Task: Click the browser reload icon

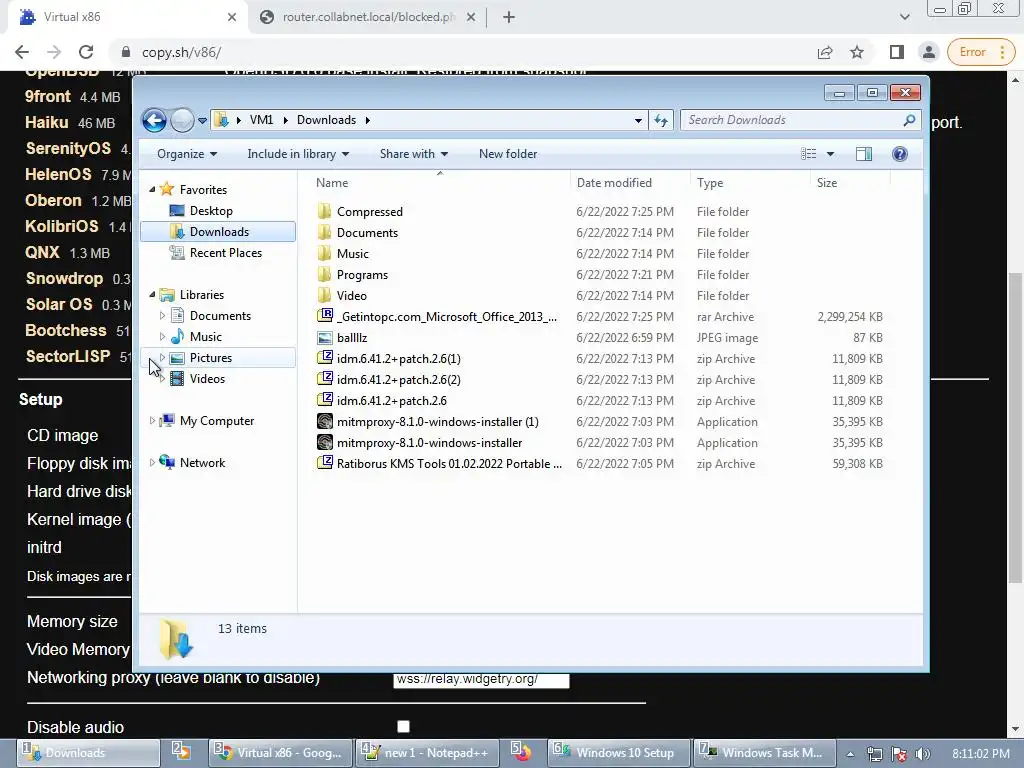Action: 86,52
